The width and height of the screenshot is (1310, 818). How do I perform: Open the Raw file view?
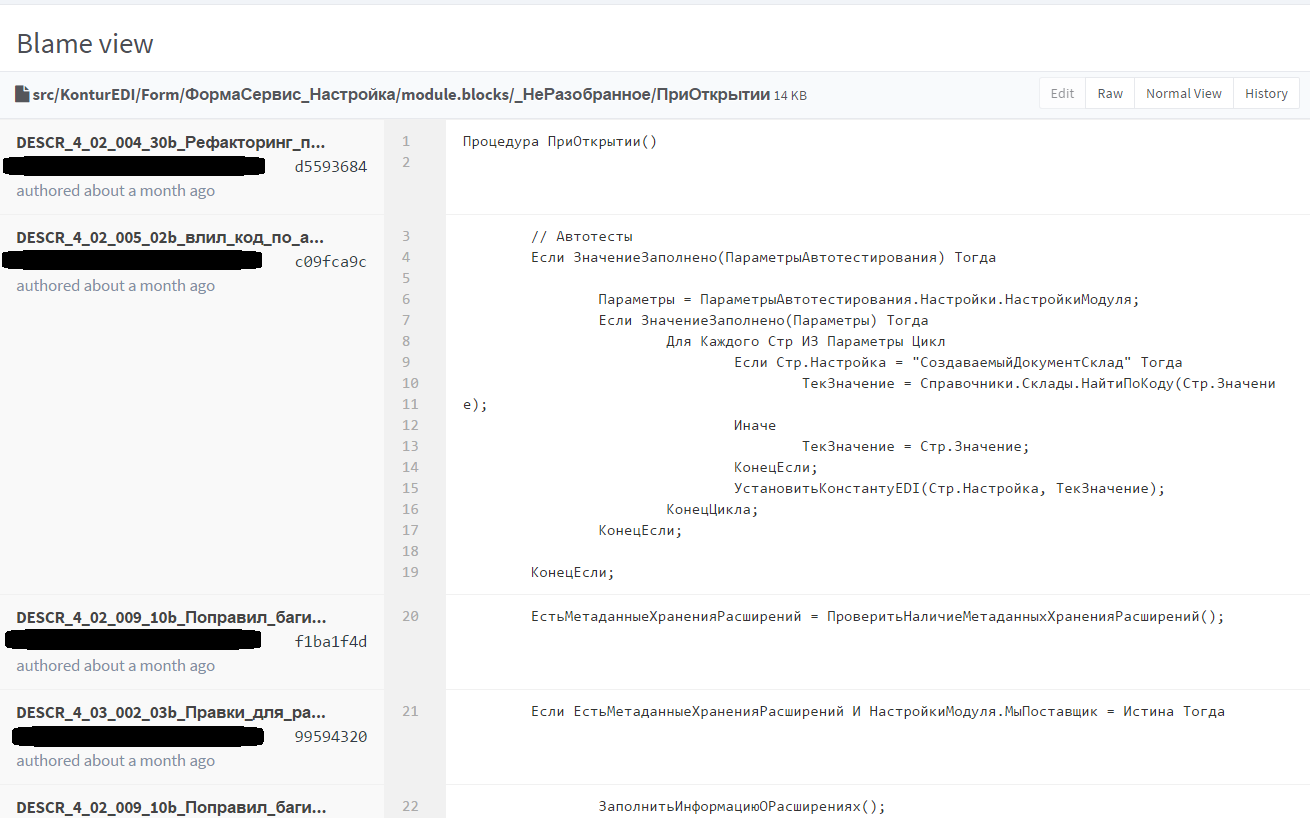pyautogui.click(x=1110, y=93)
